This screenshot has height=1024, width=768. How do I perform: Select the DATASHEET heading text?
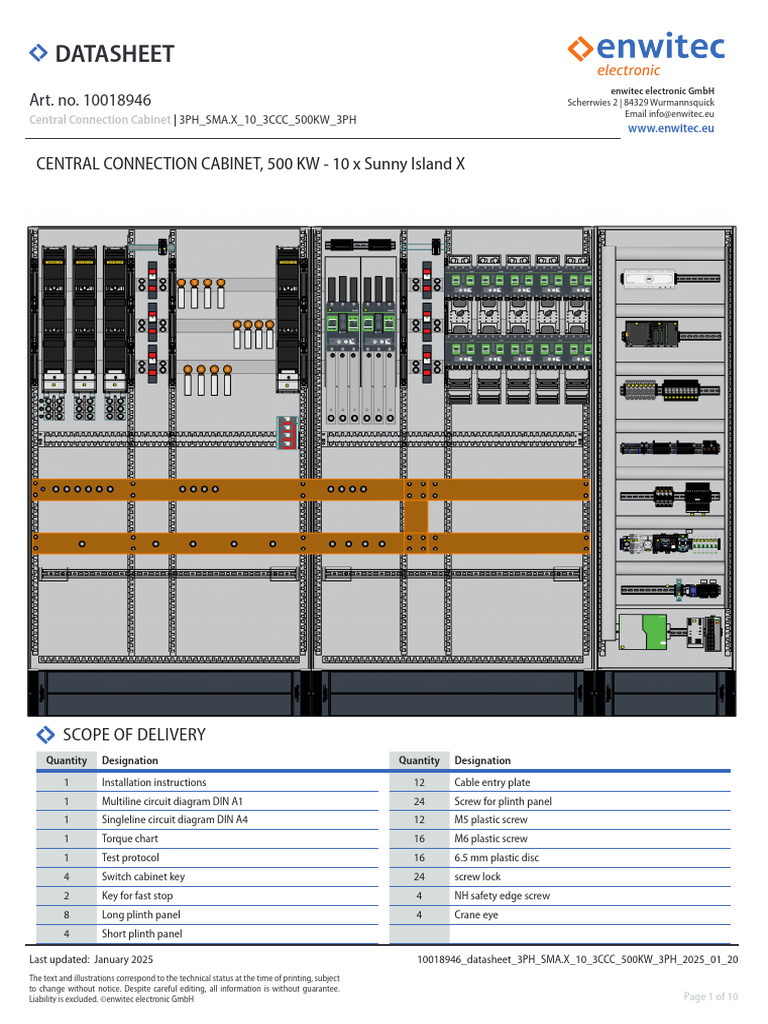[x=115, y=54]
